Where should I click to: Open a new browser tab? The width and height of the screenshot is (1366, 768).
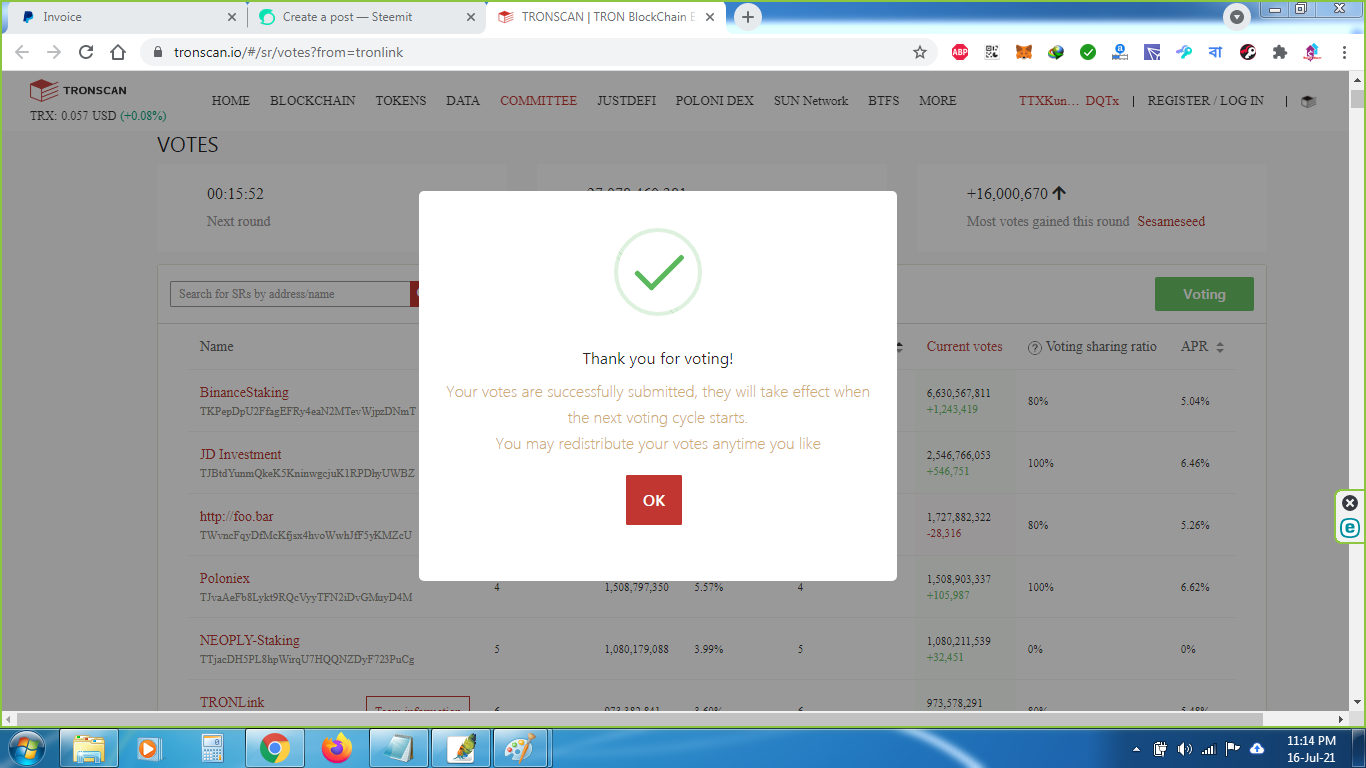pos(748,17)
